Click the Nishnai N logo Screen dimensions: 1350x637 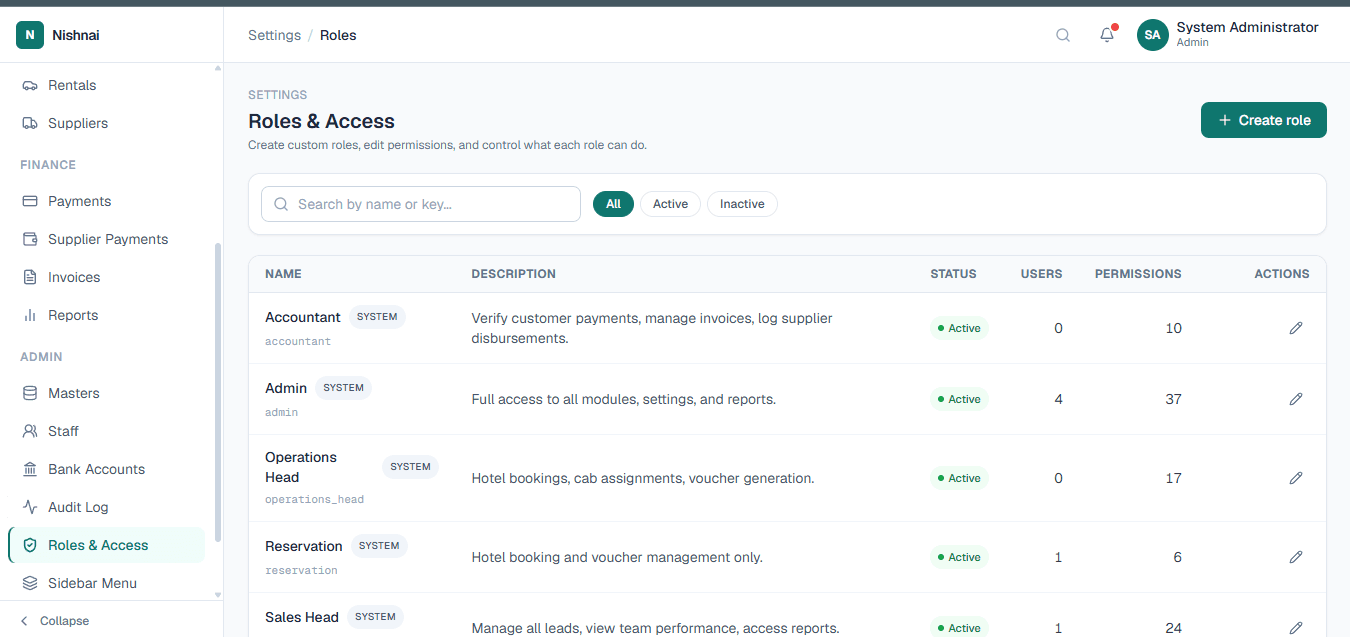point(30,35)
